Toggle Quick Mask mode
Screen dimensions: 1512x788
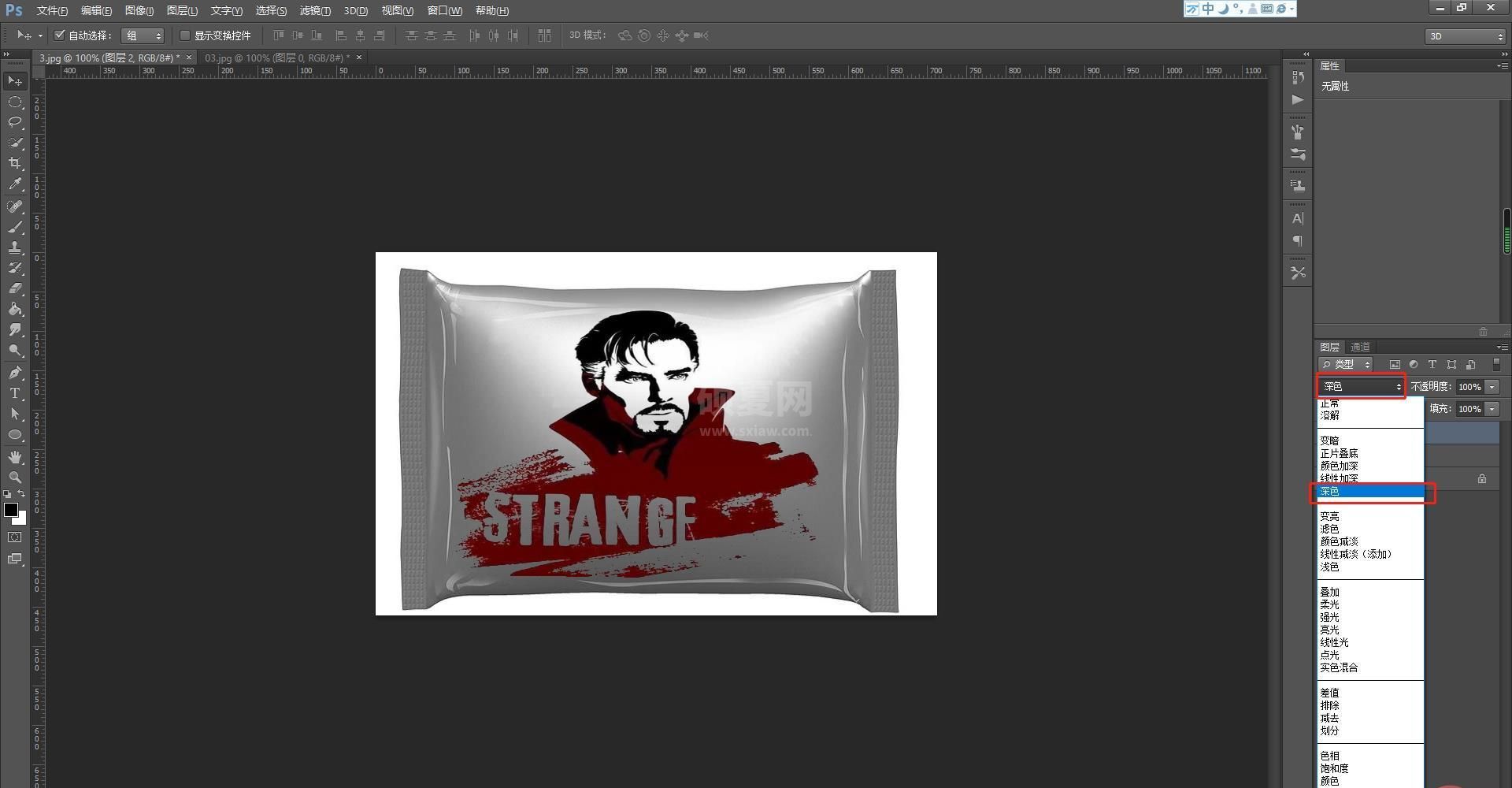[x=15, y=537]
